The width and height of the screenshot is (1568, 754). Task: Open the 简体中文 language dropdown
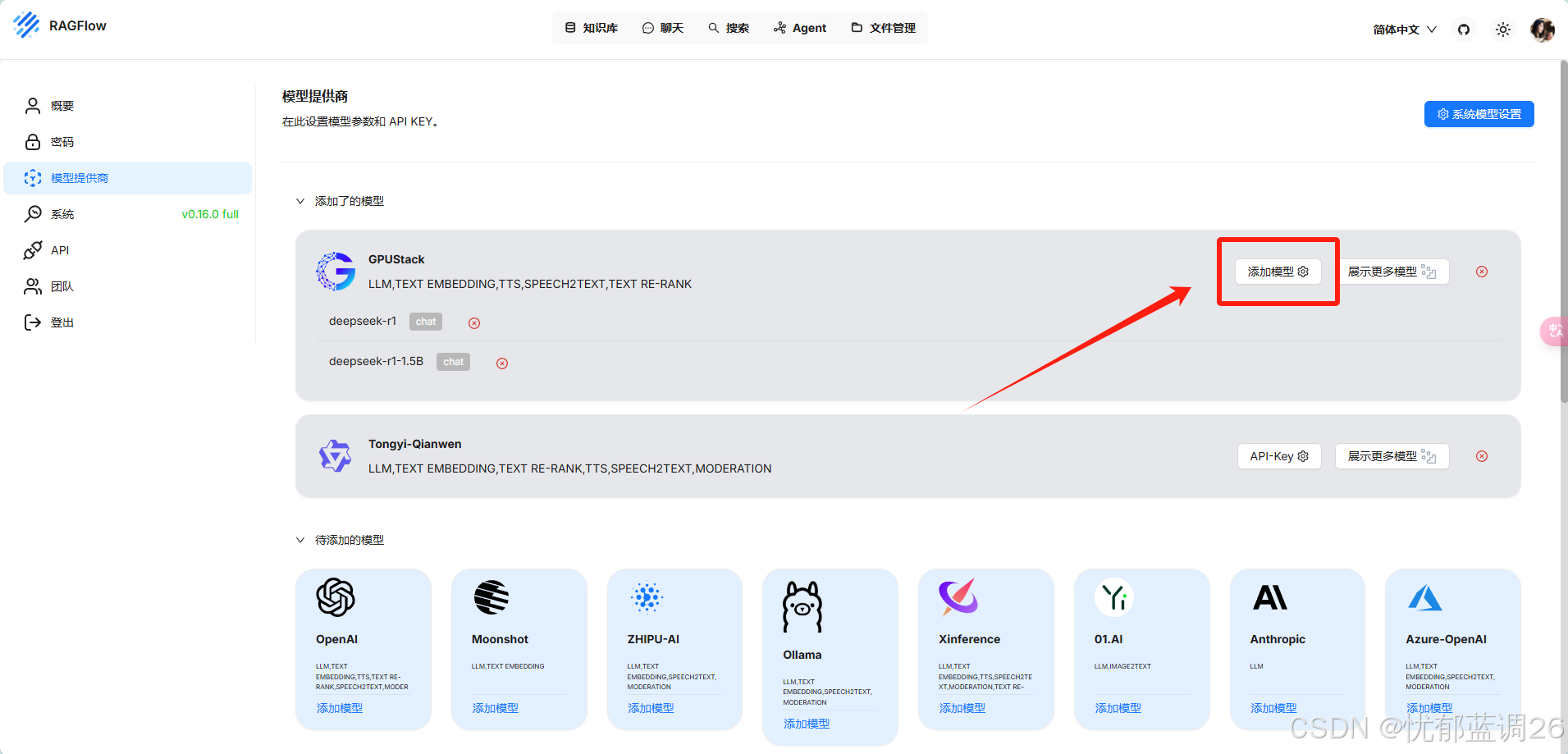(1405, 30)
